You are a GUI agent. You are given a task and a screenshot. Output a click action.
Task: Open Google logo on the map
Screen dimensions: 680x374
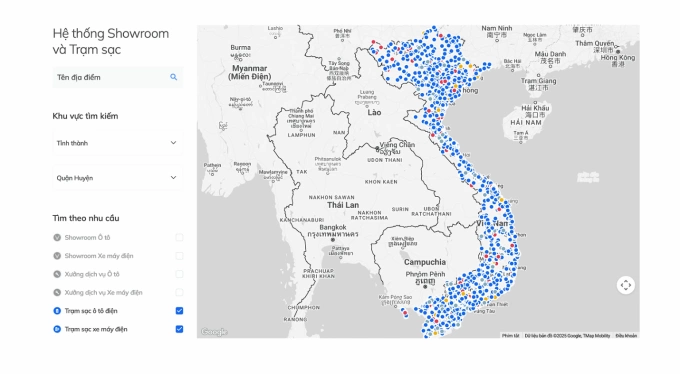pos(214,332)
